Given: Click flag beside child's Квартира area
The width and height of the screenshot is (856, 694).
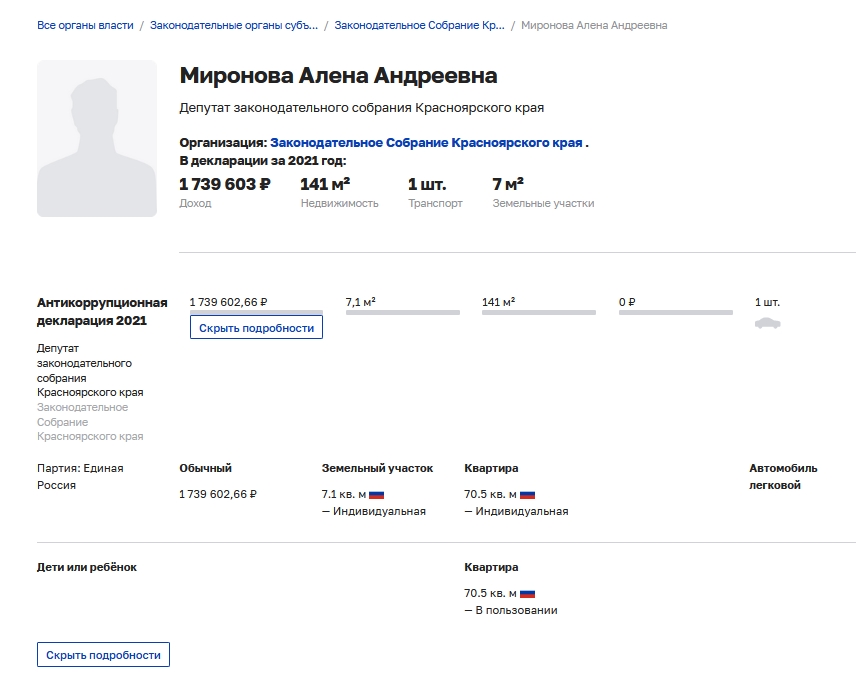Looking at the screenshot, I should (x=527, y=594).
